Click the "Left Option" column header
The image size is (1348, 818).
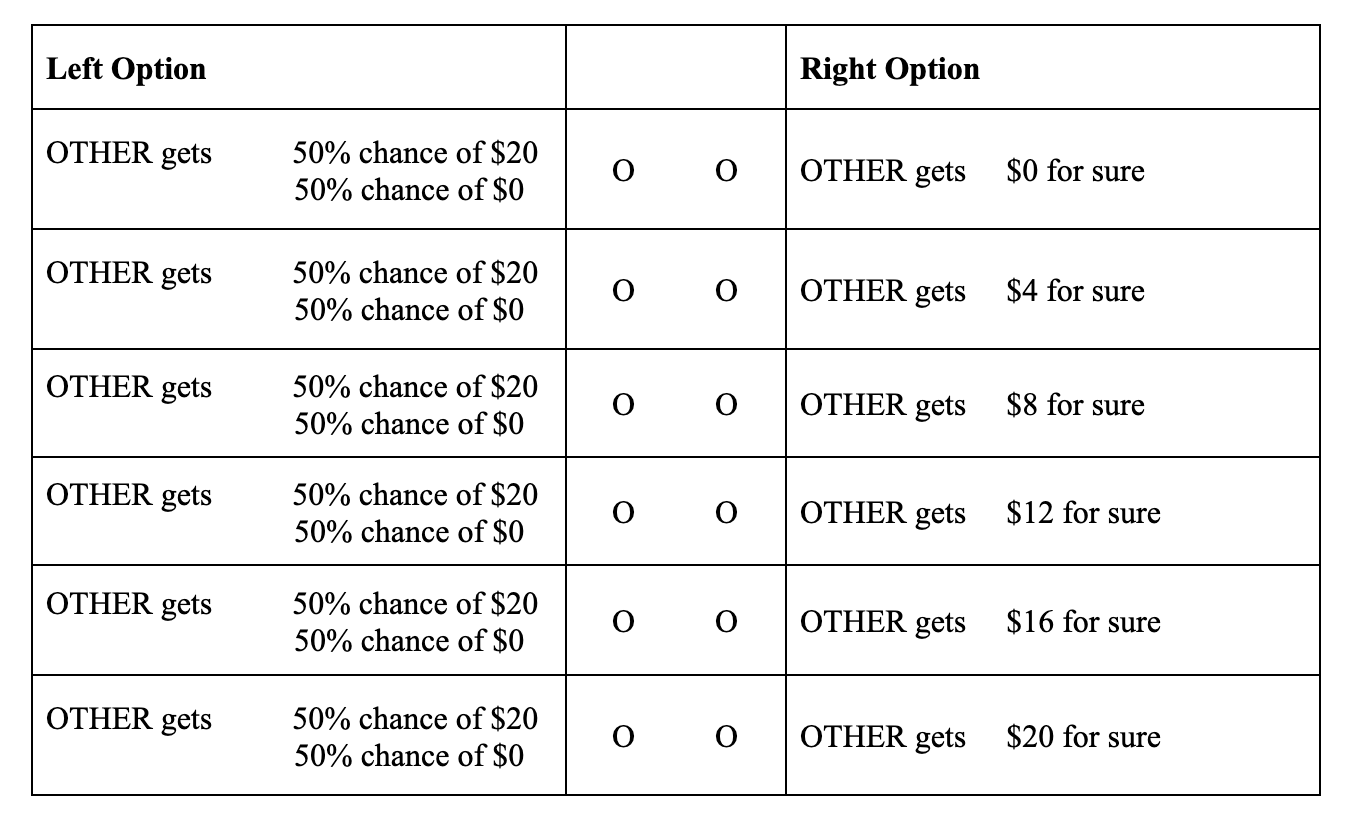tap(127, 69)
